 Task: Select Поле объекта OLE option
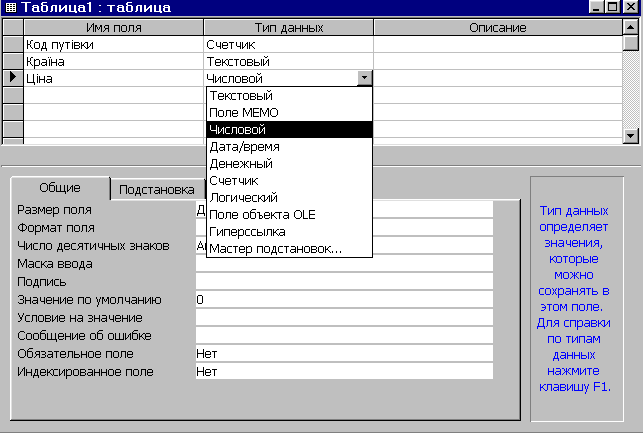click(x=290, y=215)
